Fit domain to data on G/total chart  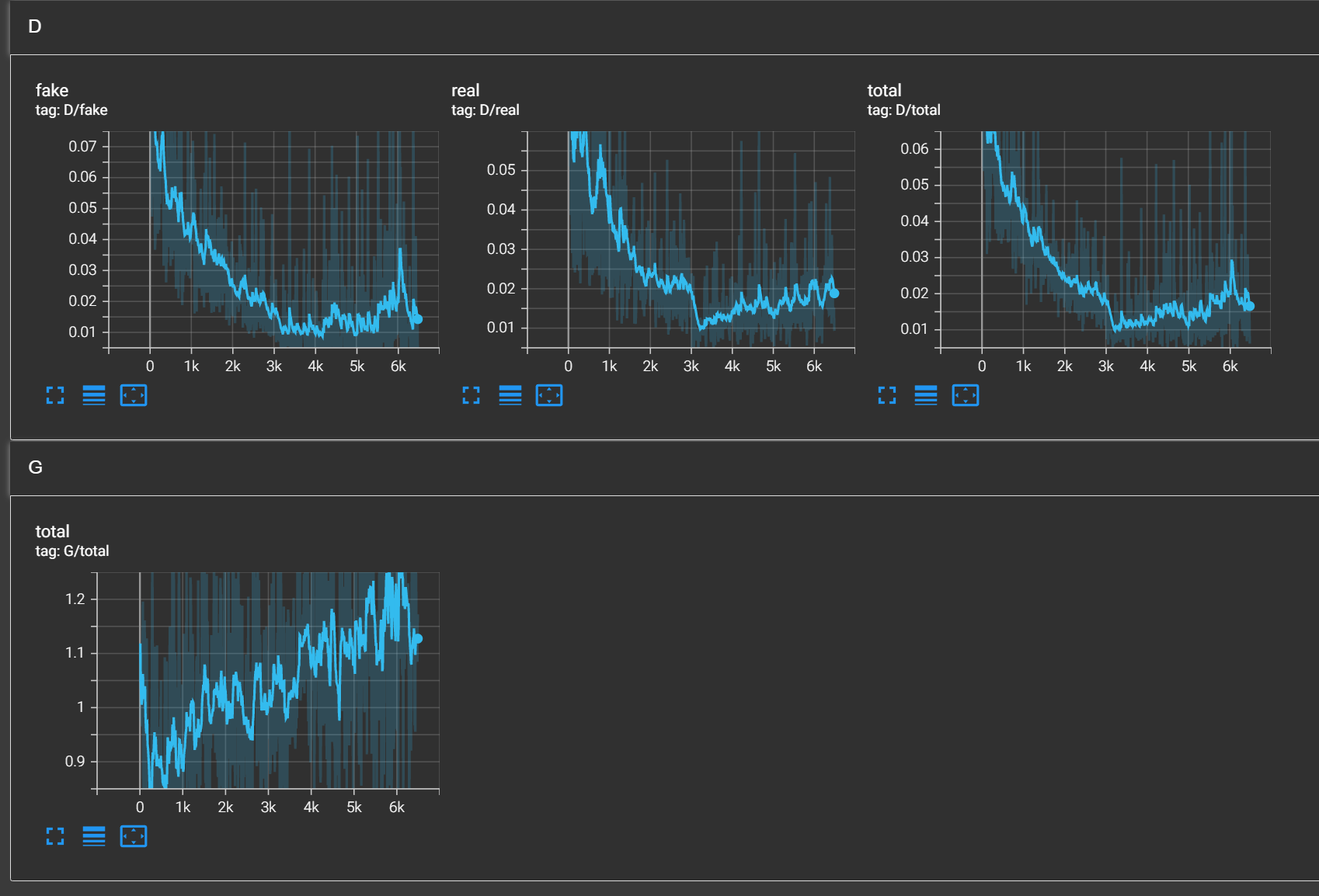pos(134,836)
